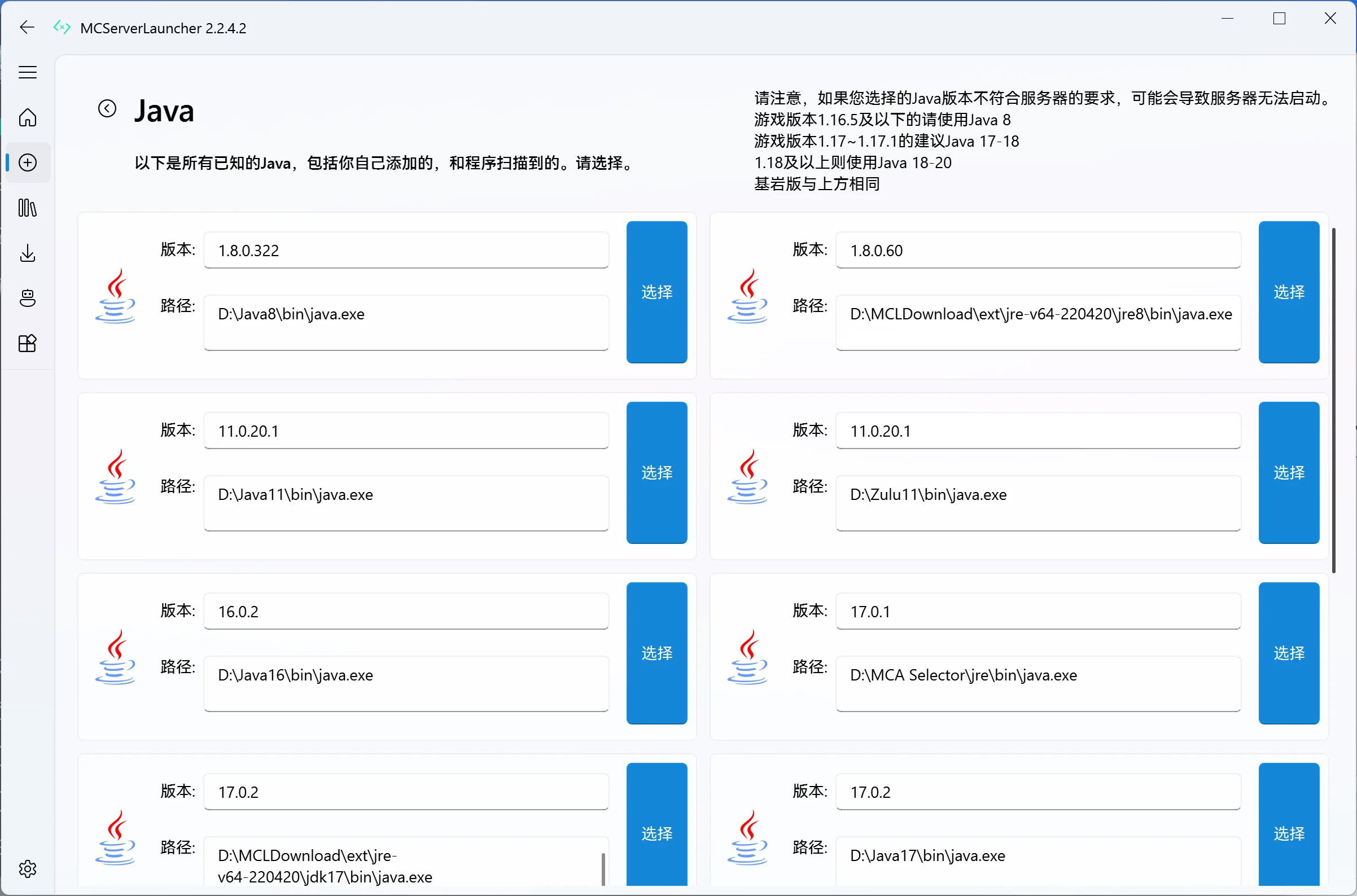Click the Java logo beside version 1.8.0.322
This screenshot has height=896, width=1357.
pos(116,296)
